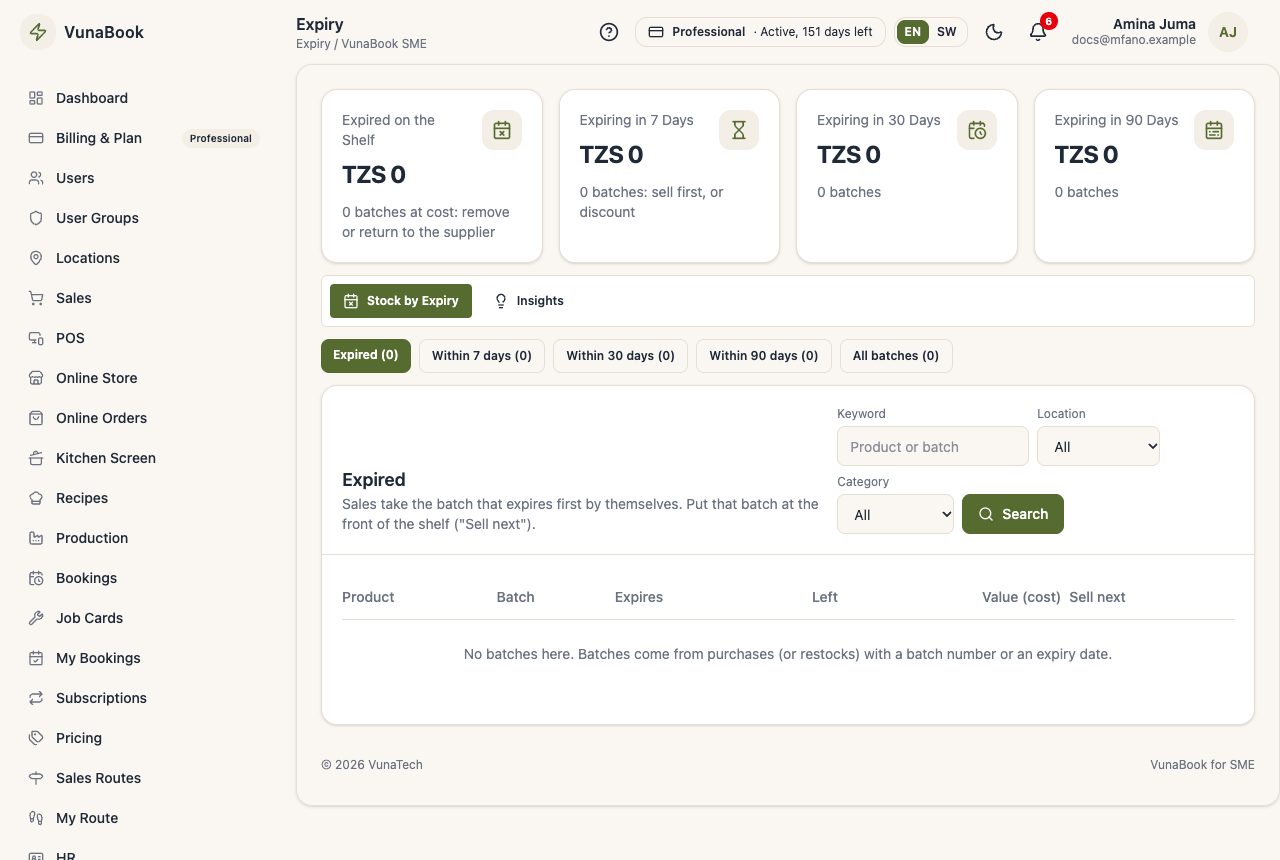1280x860 pixels.
Task: Filter by Within 7 days (0)
Action: tap(482, 356)
